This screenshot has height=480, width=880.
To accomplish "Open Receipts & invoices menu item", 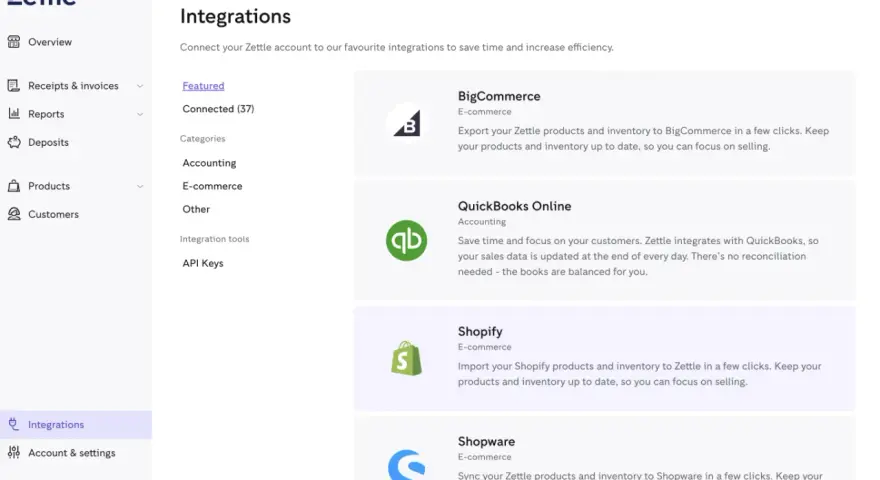I will click(73, 85).
